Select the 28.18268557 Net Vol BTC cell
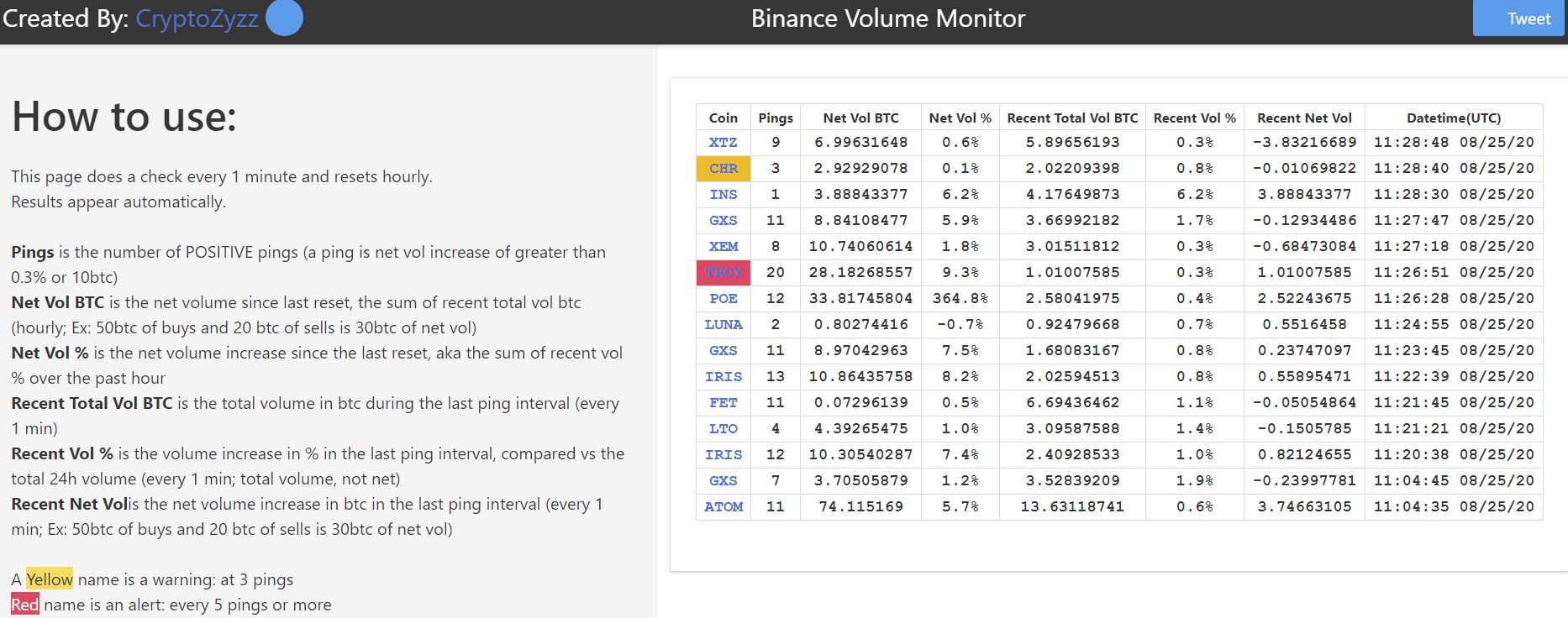The width and height of the screenshot is (1568, 618). (x=860, y=273)
